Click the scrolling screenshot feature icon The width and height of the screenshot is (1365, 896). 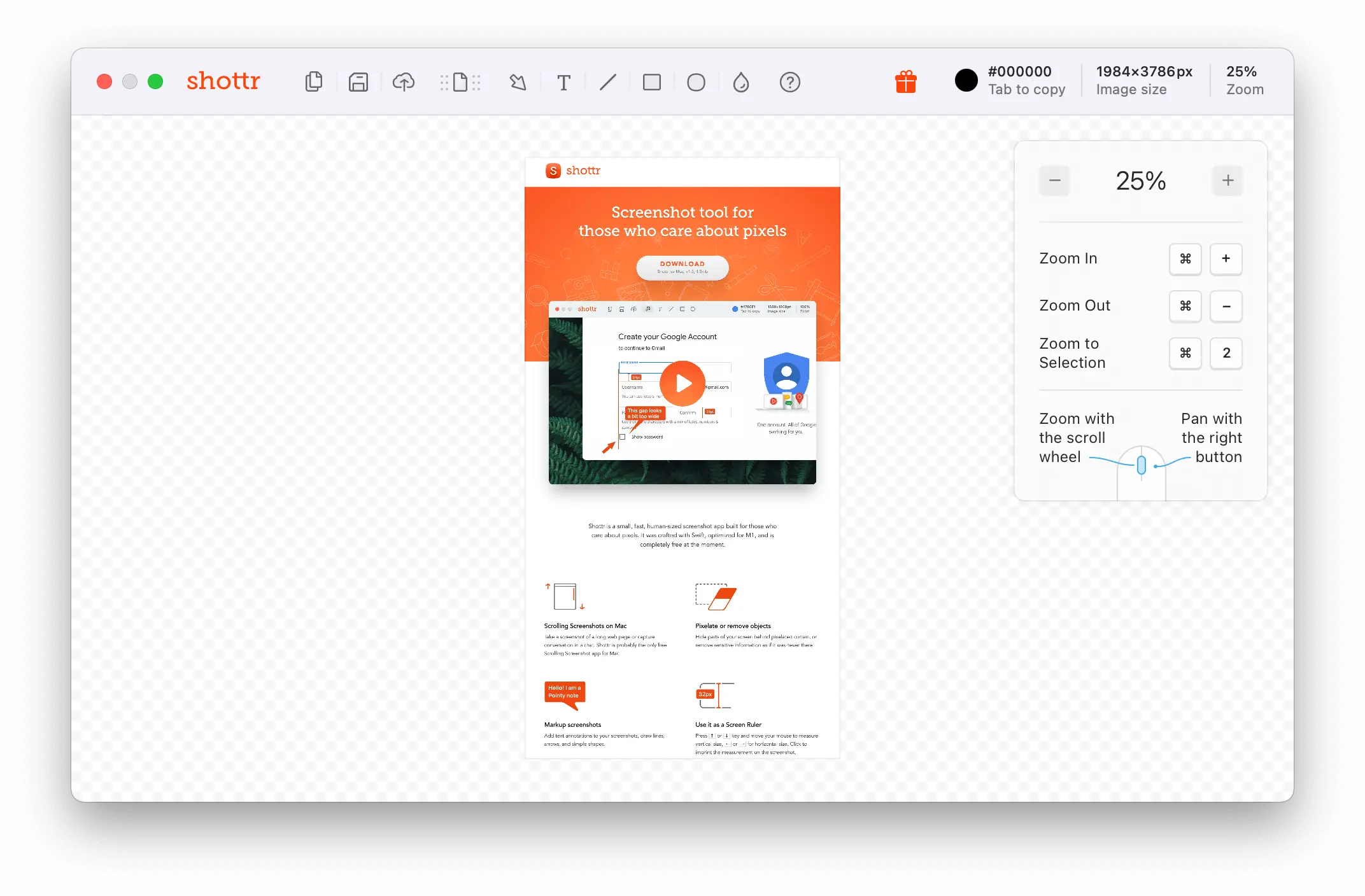click(565, 596)
